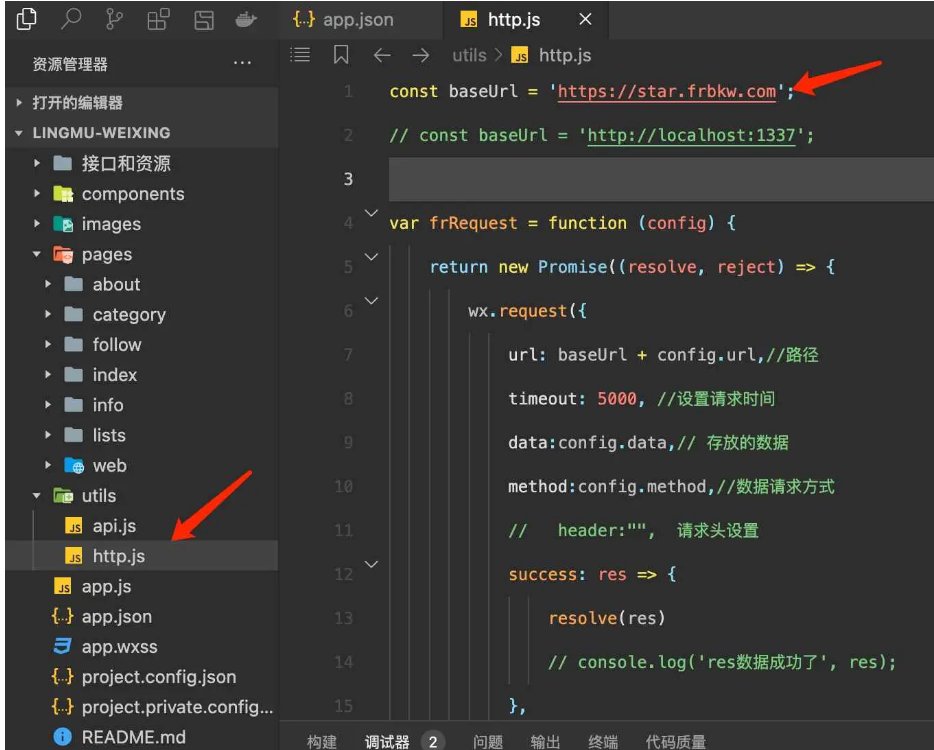
Task: Switch to the 构建 panel tab
Action: (x=321, y=742)
